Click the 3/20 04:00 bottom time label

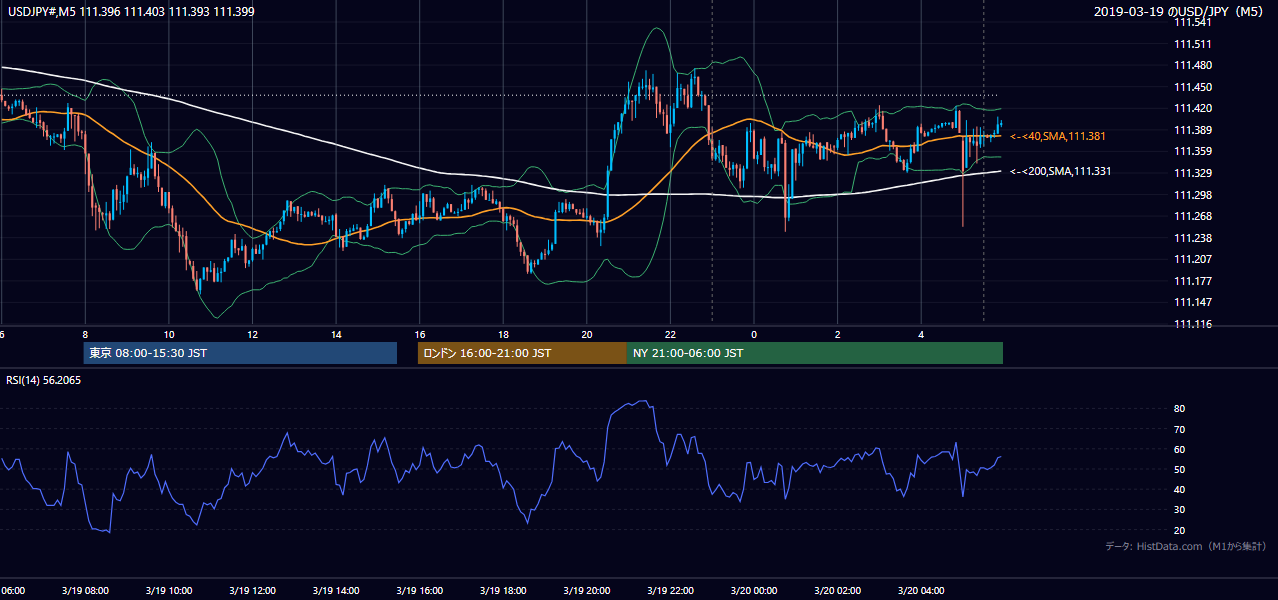(921, 591)
